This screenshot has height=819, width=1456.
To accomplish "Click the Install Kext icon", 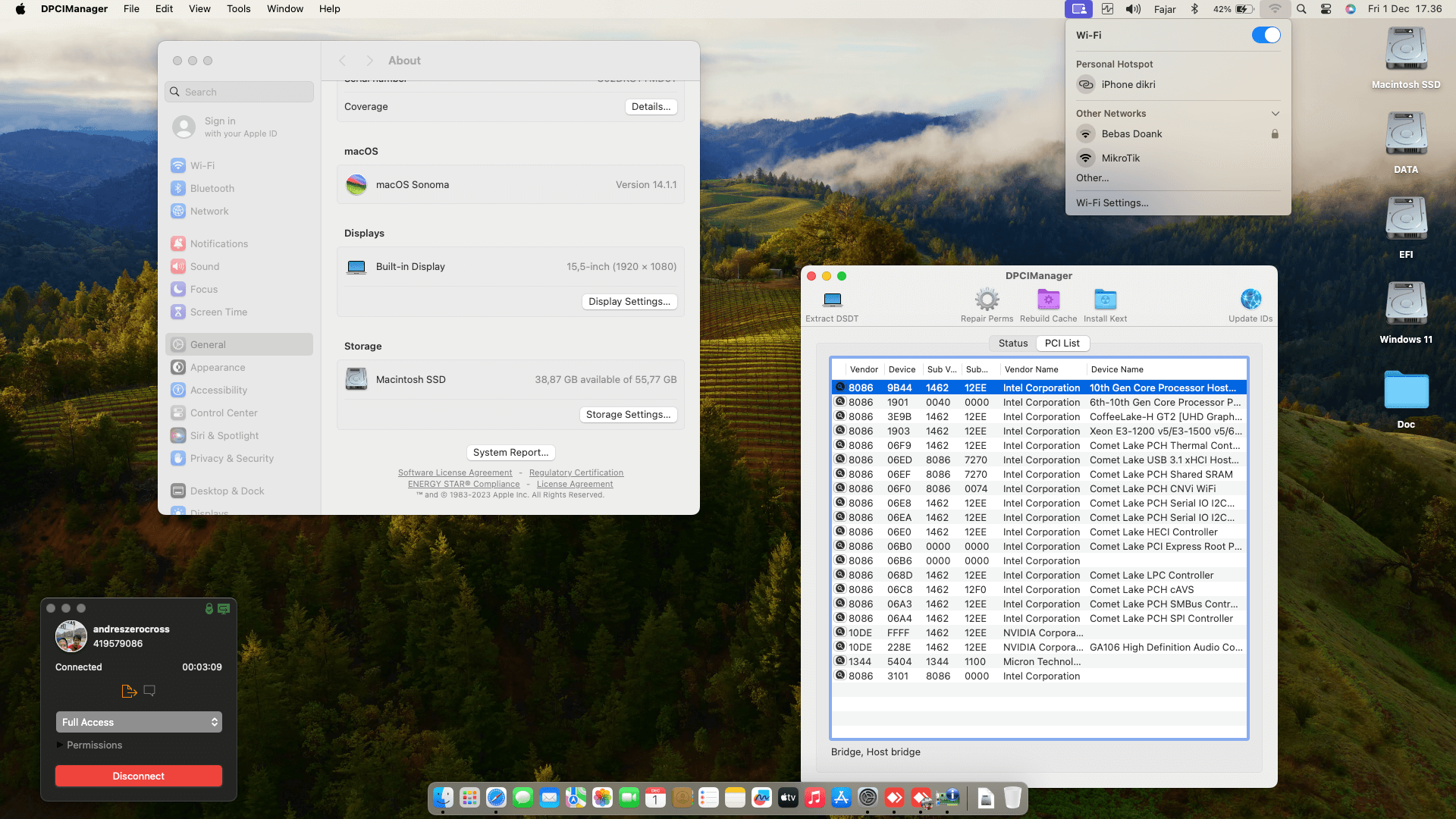I will click(1105, 300).
